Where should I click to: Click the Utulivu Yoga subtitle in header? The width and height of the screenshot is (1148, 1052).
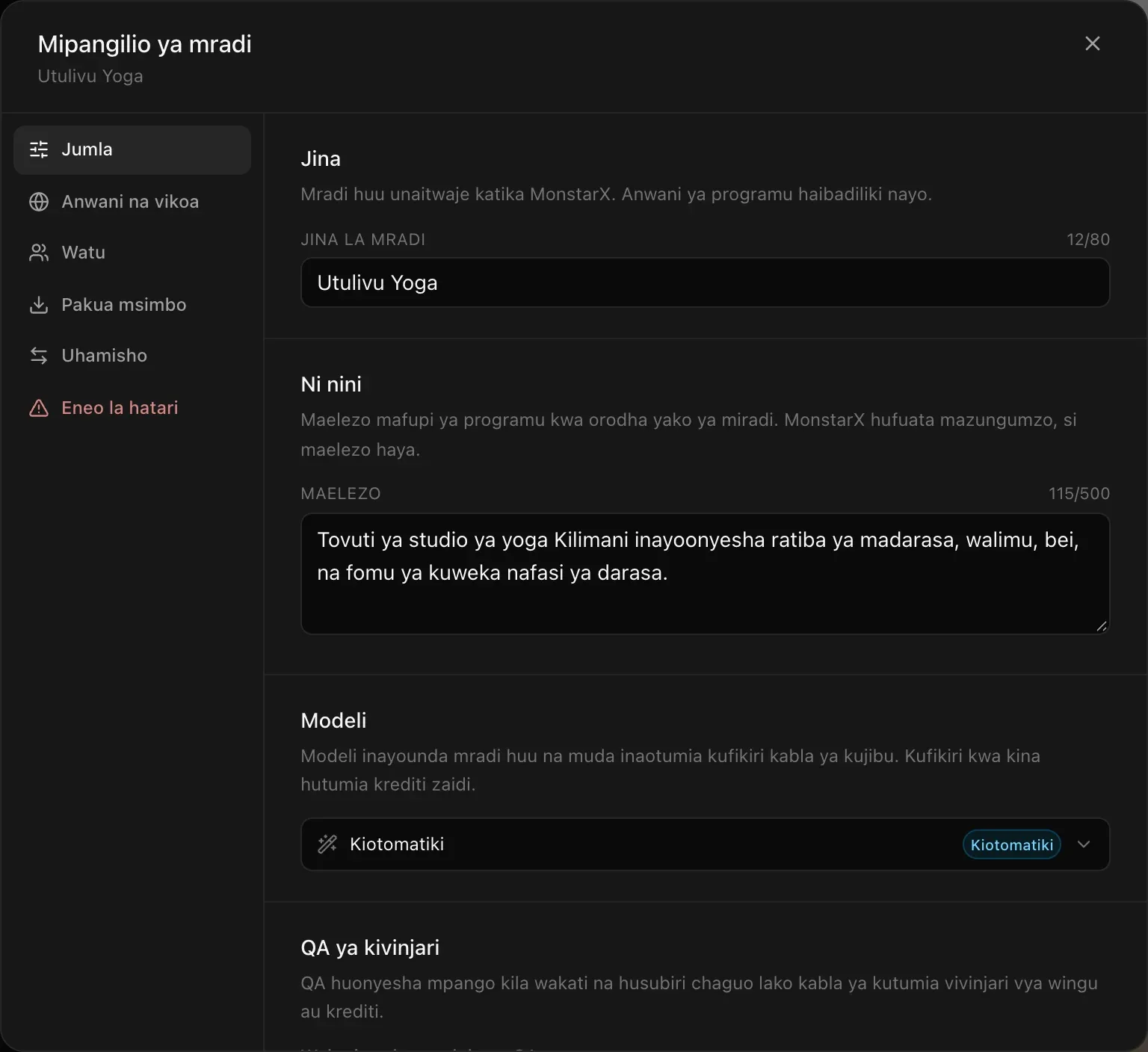tap(90, 76)
